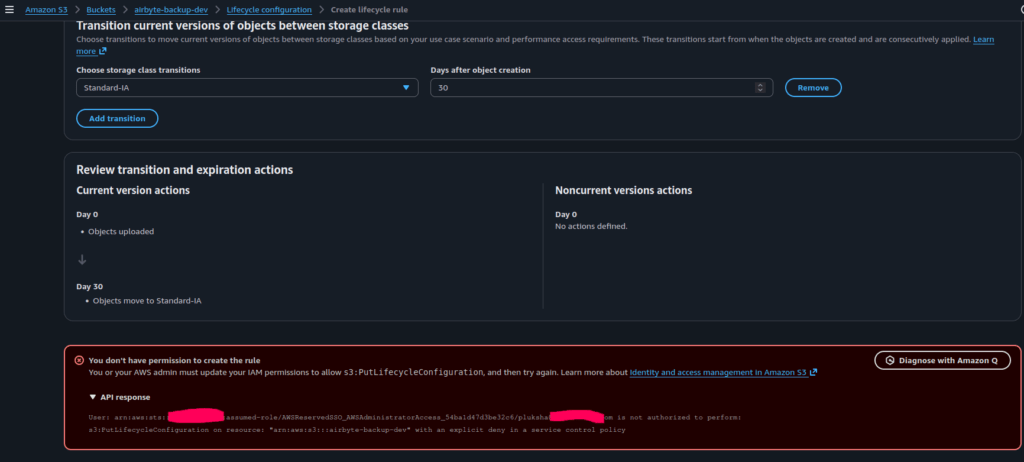
Task: Click the 'Objects move to Standard-IA' text
Action: pos(147,301)
